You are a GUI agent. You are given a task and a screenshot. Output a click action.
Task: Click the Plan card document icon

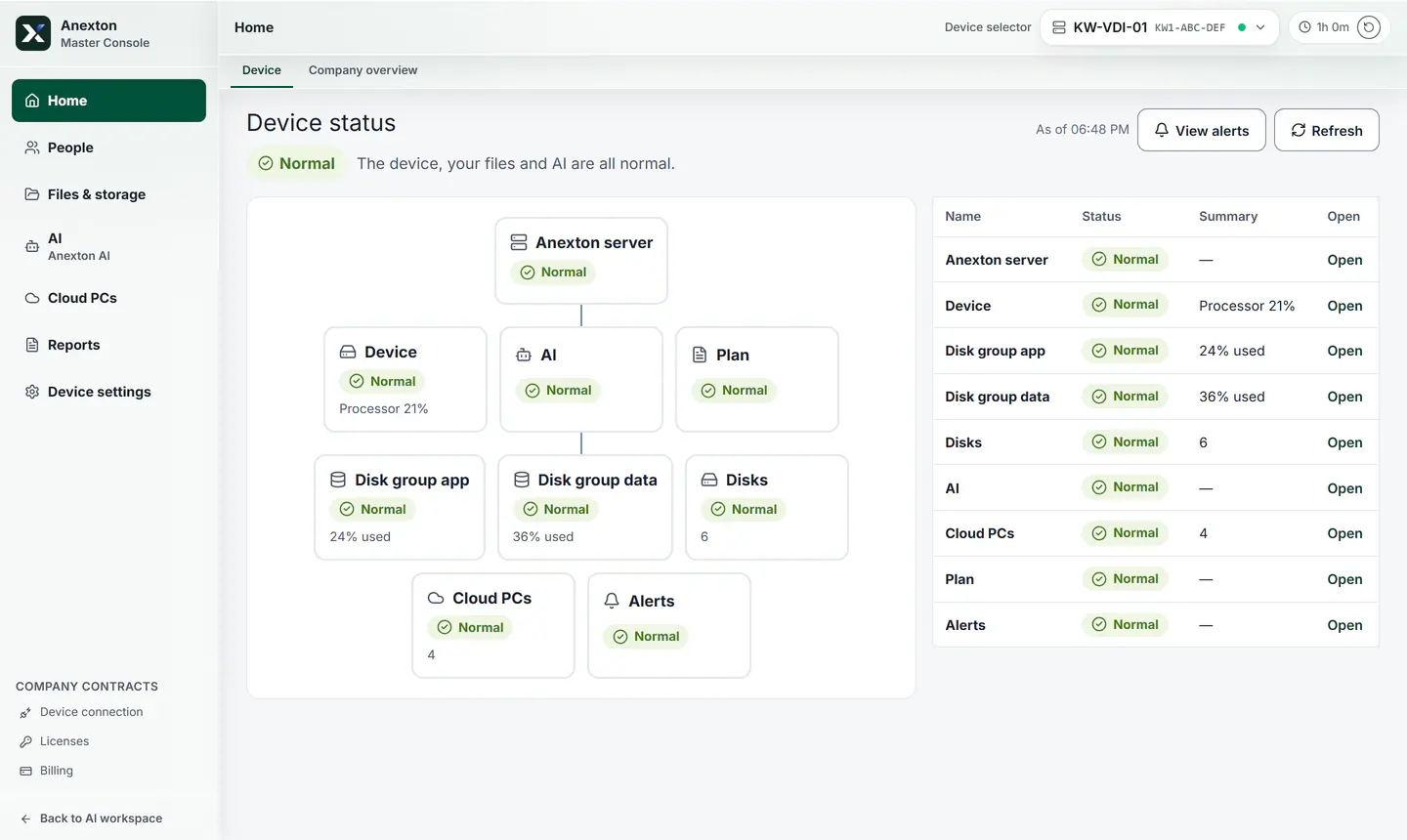[700, 355]
